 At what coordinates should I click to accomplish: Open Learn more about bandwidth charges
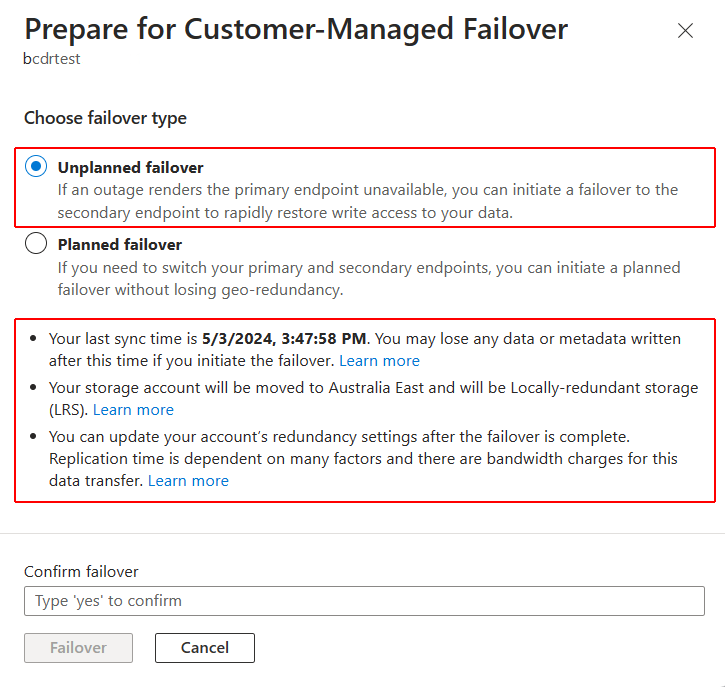point(188,480)
